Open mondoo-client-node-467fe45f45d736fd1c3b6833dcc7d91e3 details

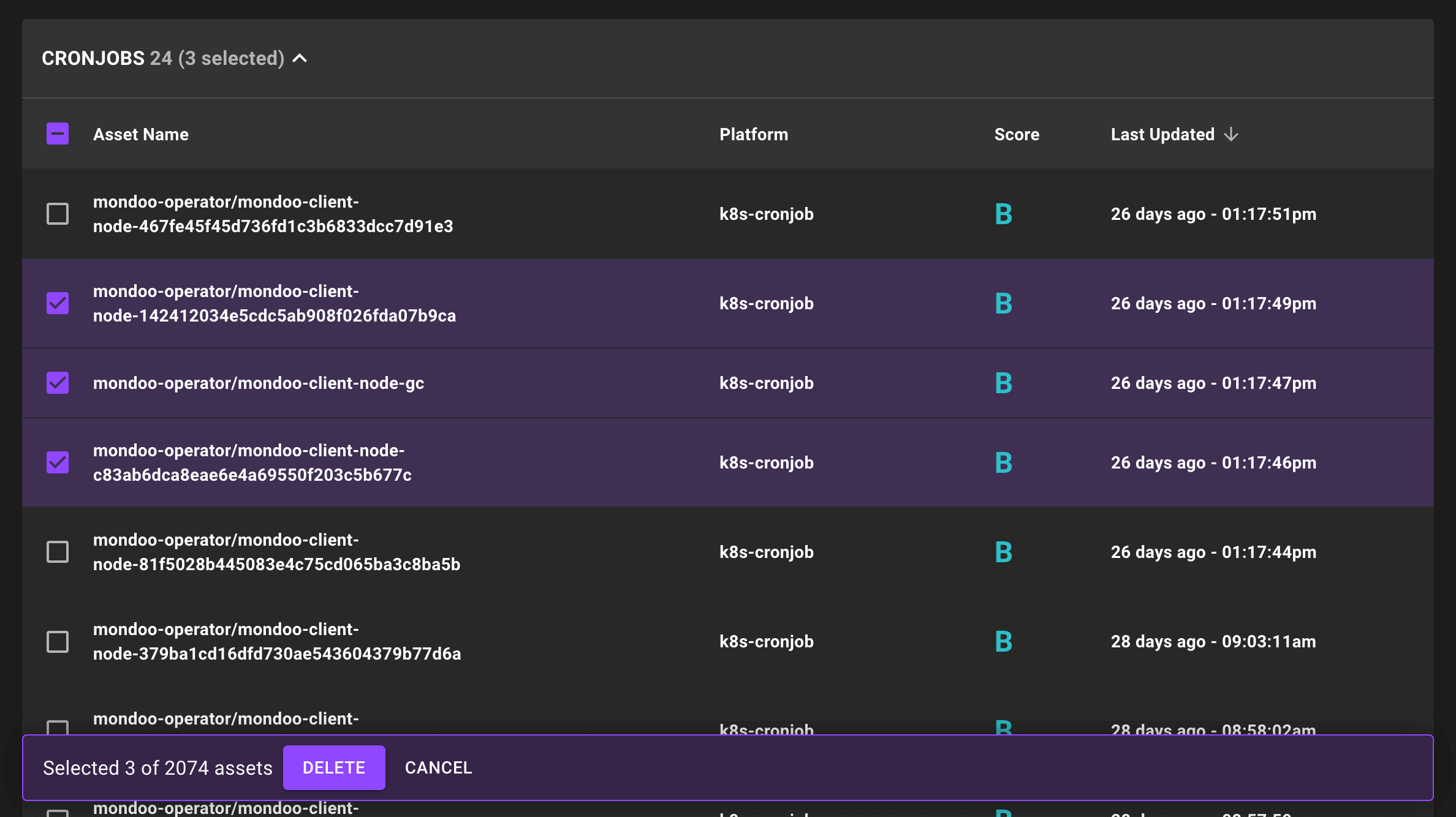[x=273, y=214]
